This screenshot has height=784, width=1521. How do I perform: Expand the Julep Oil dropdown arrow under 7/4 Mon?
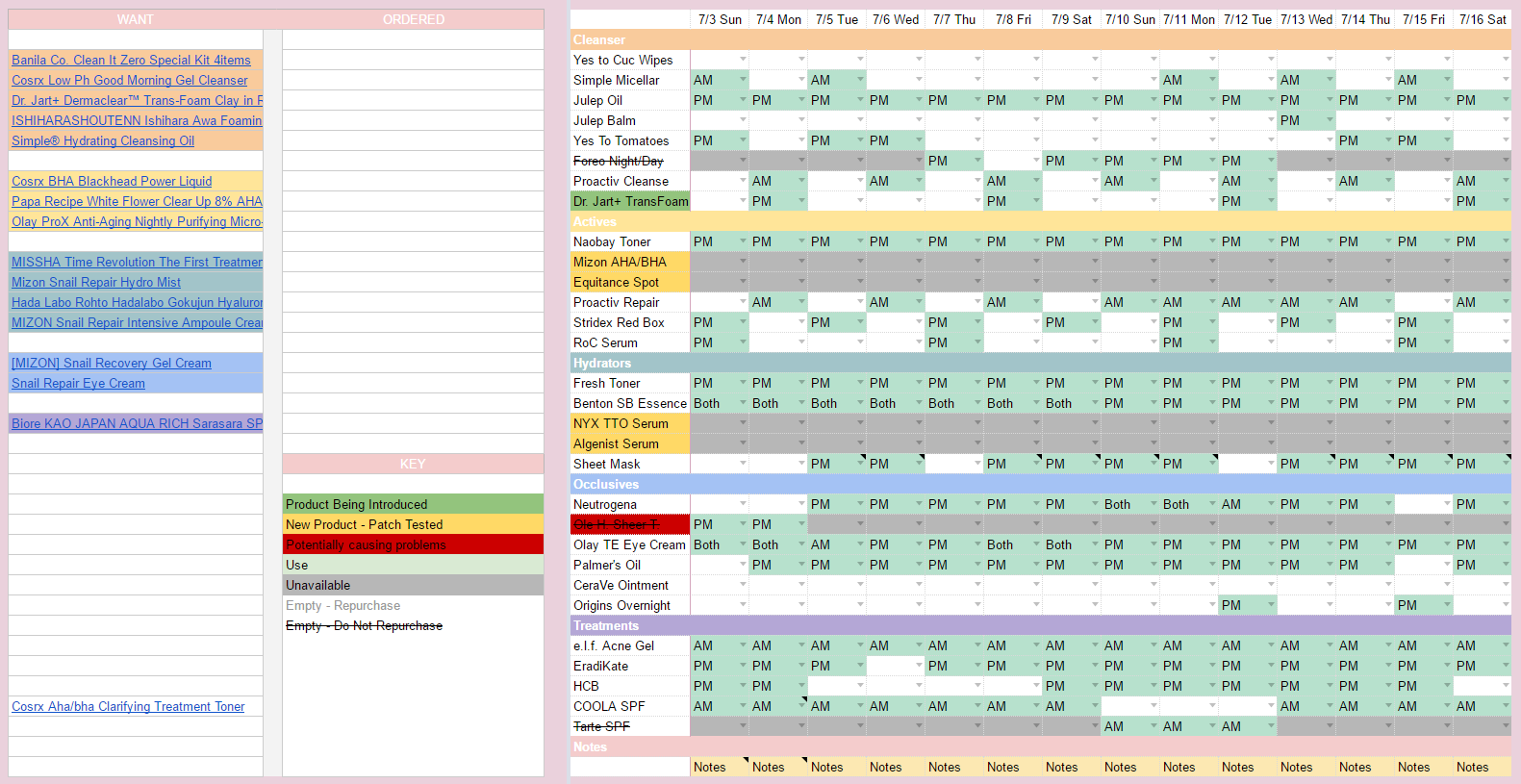(x=801, y=100)
